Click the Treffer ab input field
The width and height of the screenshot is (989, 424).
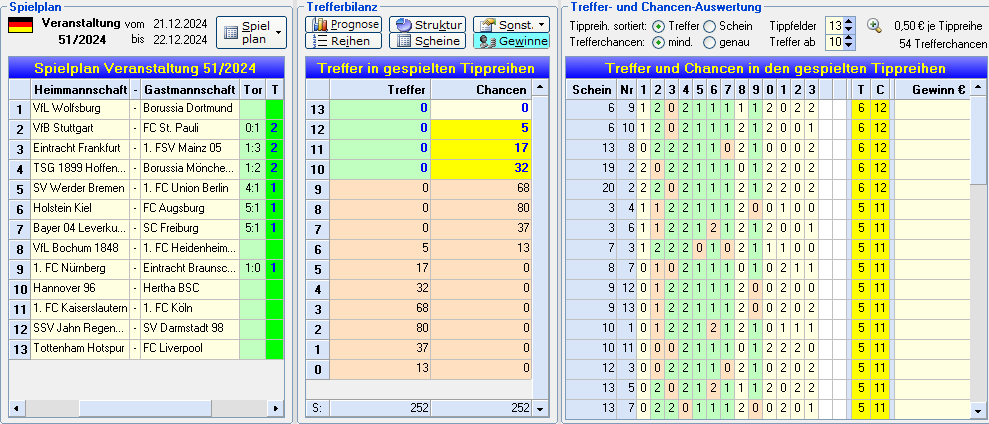click(835, 43)
